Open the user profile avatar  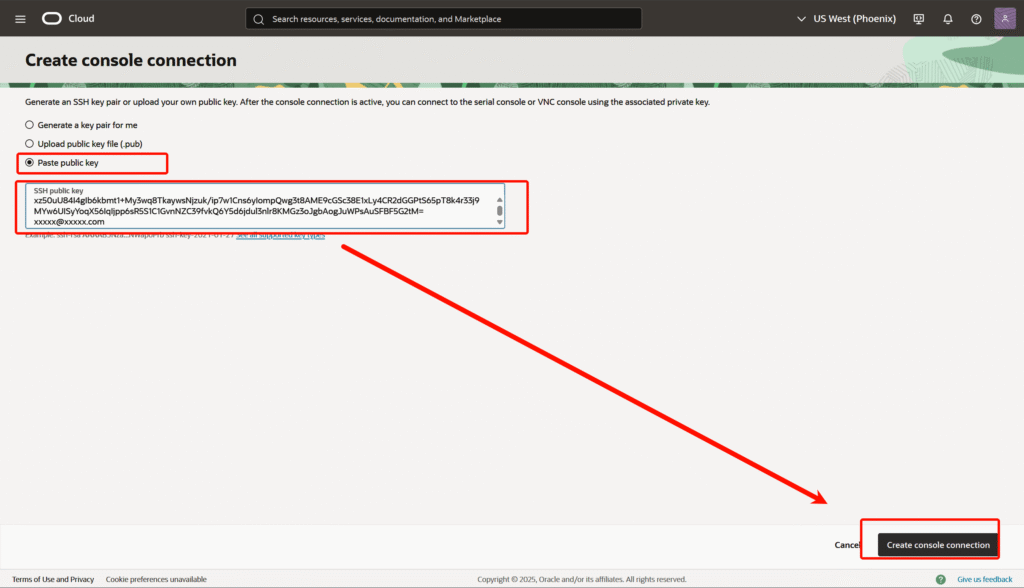(1005, 19)
